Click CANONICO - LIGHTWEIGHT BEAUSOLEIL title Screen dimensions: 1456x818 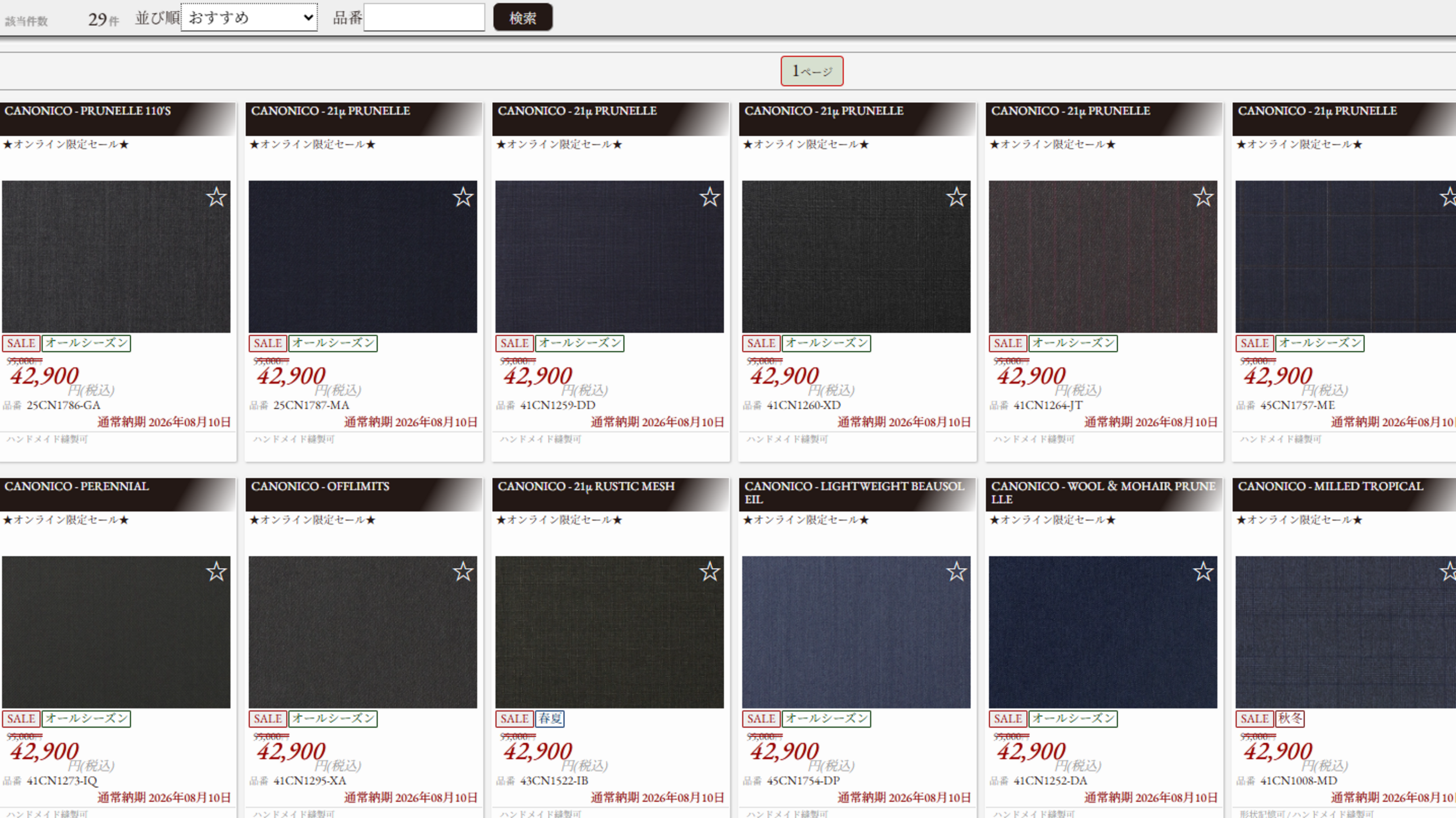[854, 493]
